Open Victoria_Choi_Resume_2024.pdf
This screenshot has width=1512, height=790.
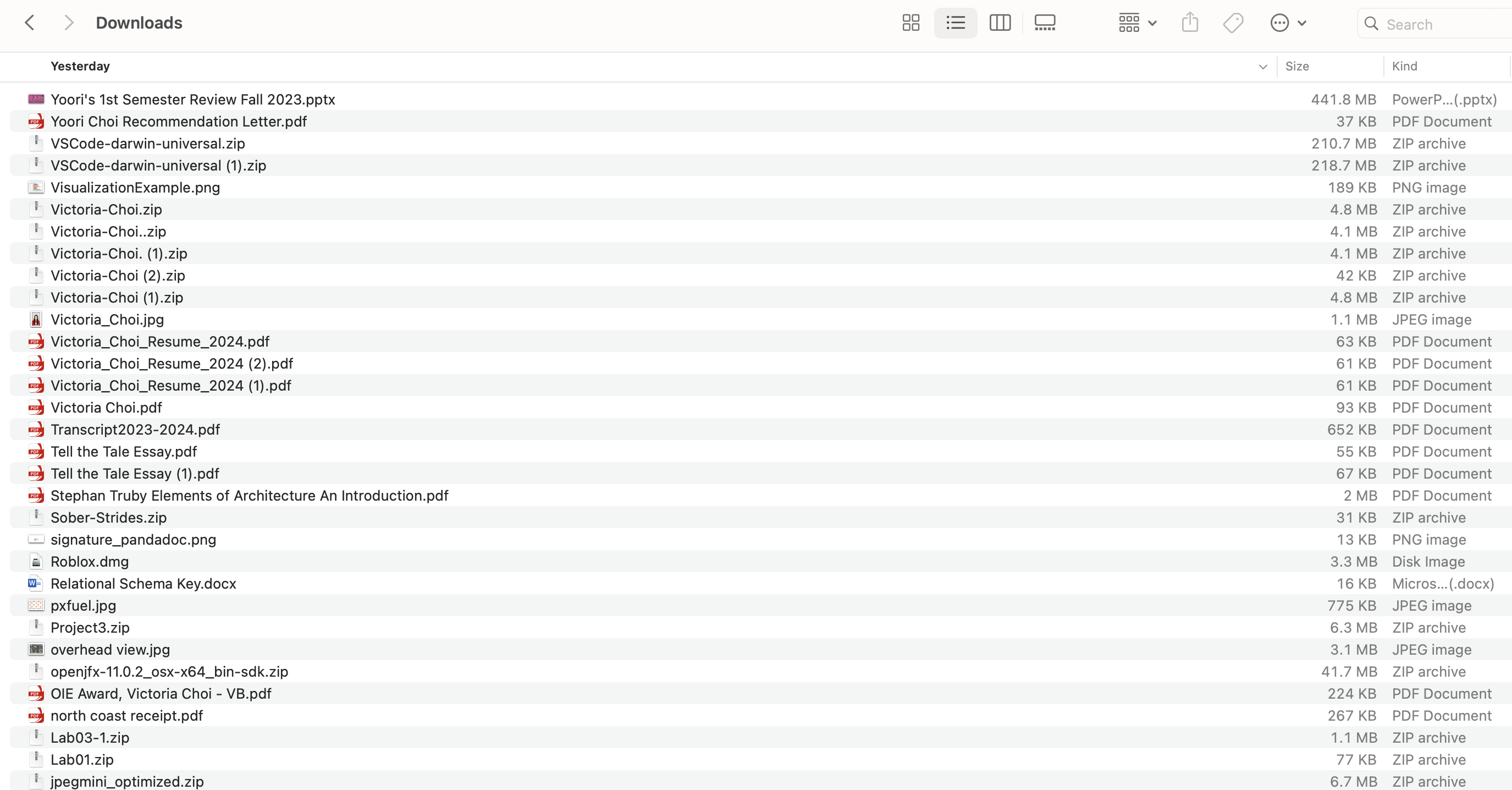[160, 341]
